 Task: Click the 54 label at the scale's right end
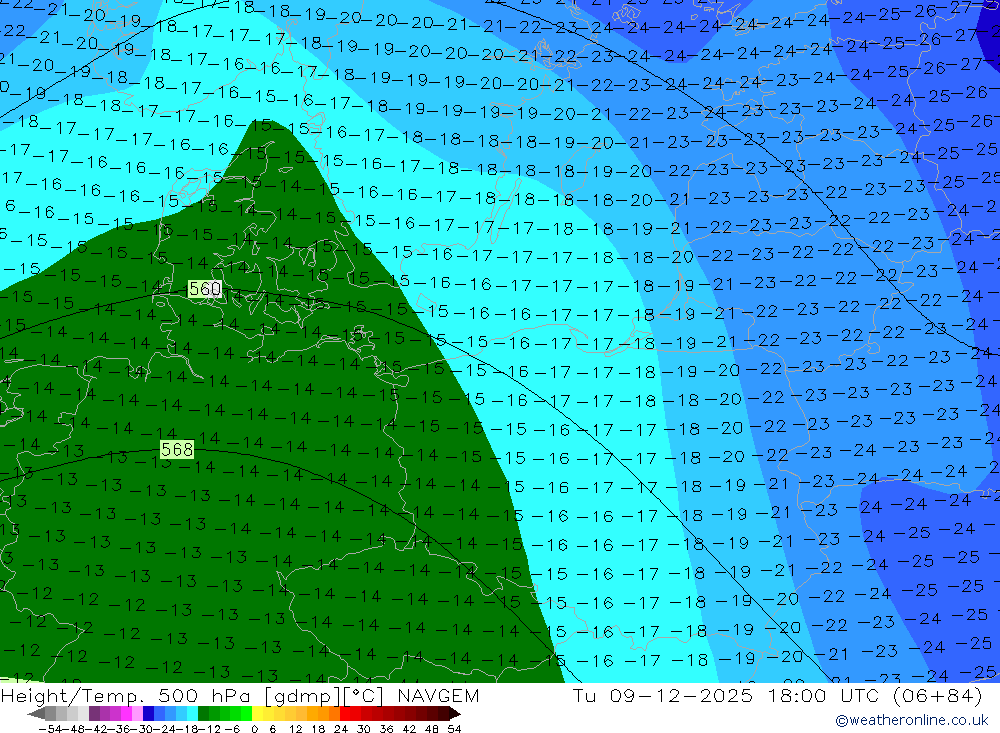click(x=454, y=729)
